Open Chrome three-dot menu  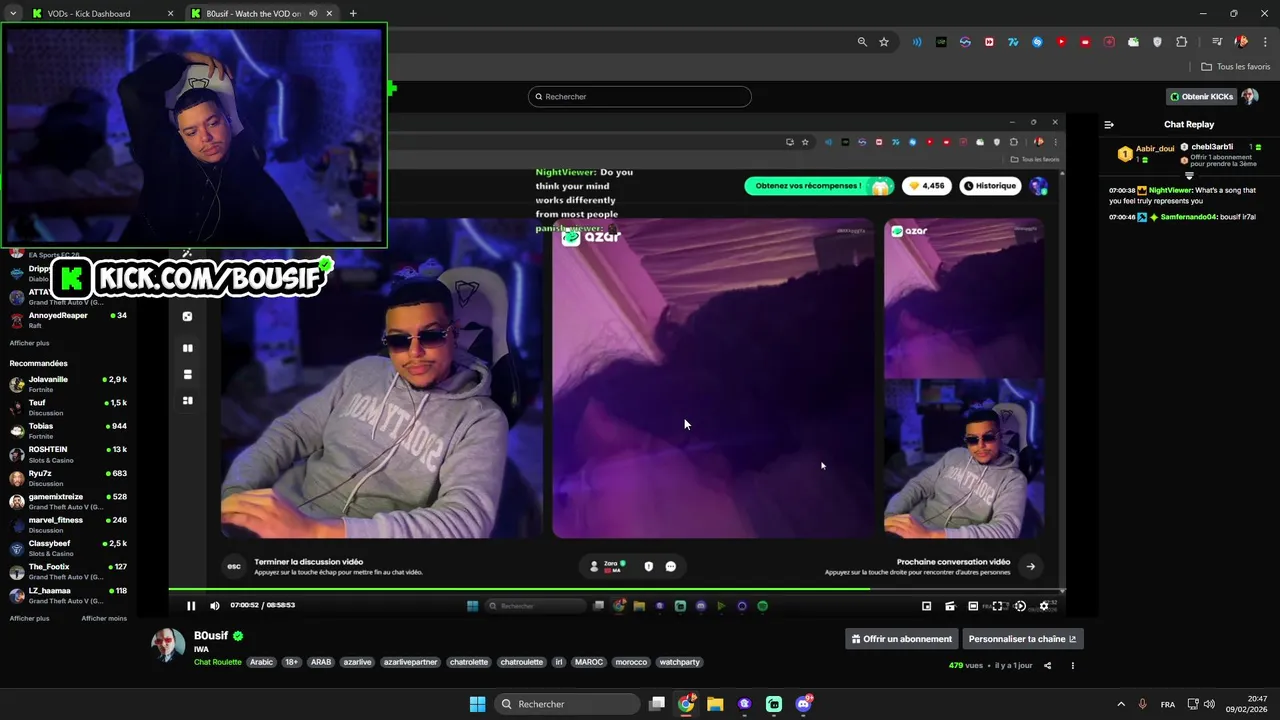tap(1264, 42)
